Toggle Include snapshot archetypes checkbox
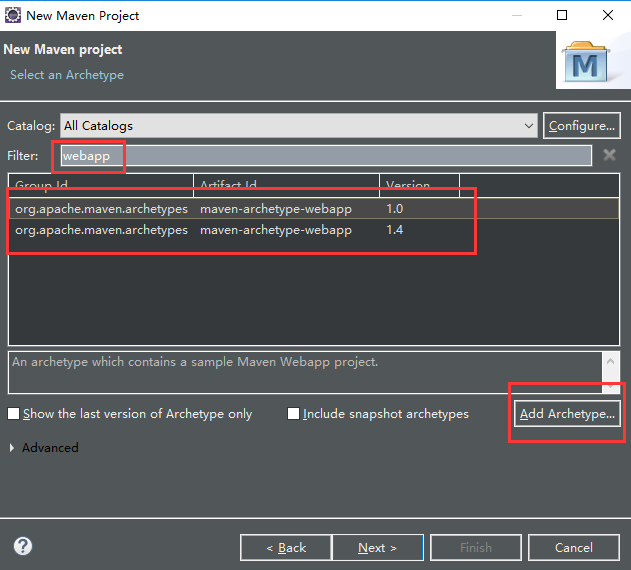 click(293, 413)
